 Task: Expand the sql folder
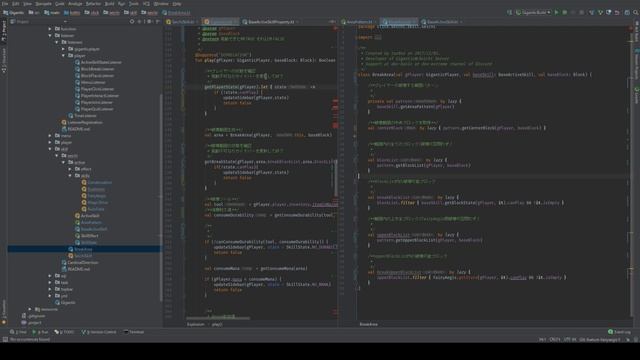pos(50,276)
